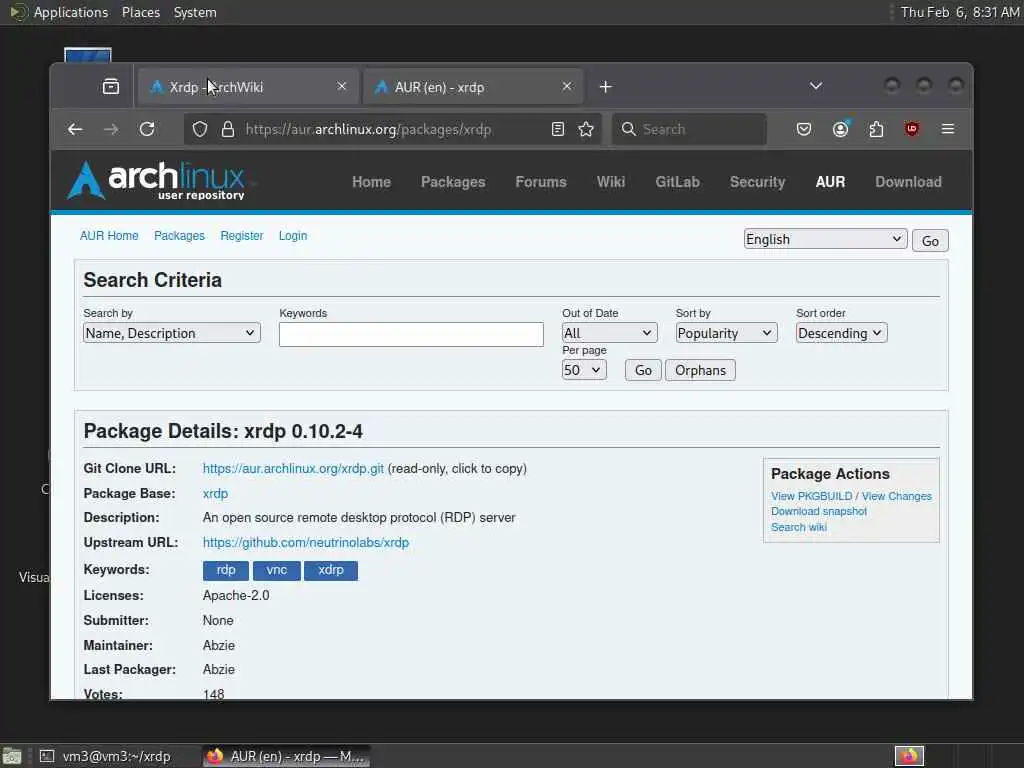This screenshot has height=768, width=1024.
Task: Open View PKGBUILD link
Action: [812, 496]
